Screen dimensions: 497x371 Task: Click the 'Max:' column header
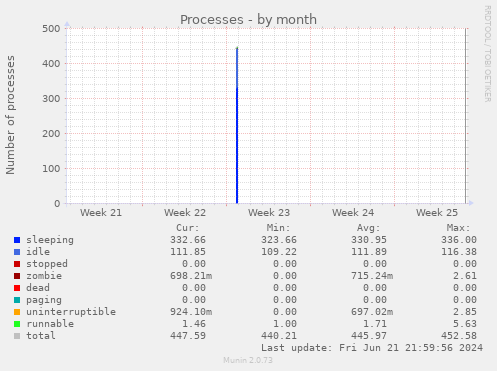coord(458,228)
